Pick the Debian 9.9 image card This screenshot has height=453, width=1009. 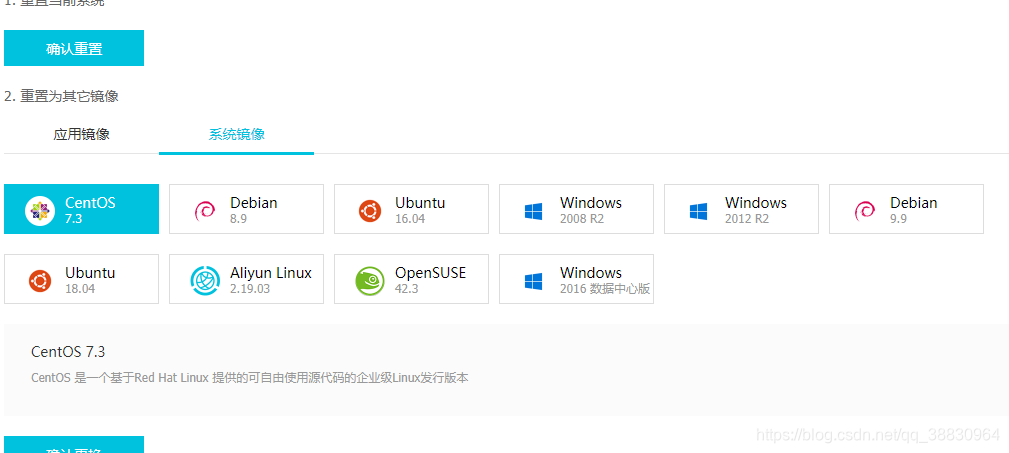point(907,209)
